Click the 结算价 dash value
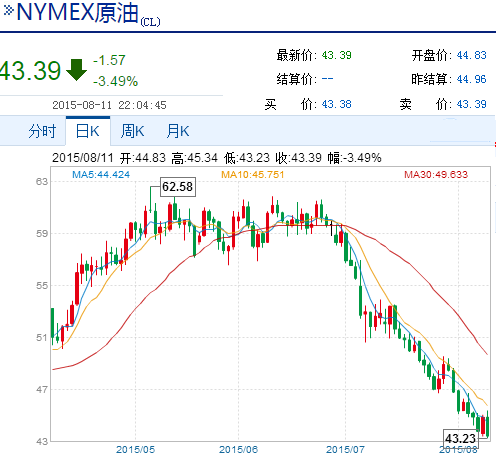Viewport: 496px width, 453px height. click(327, 79)
